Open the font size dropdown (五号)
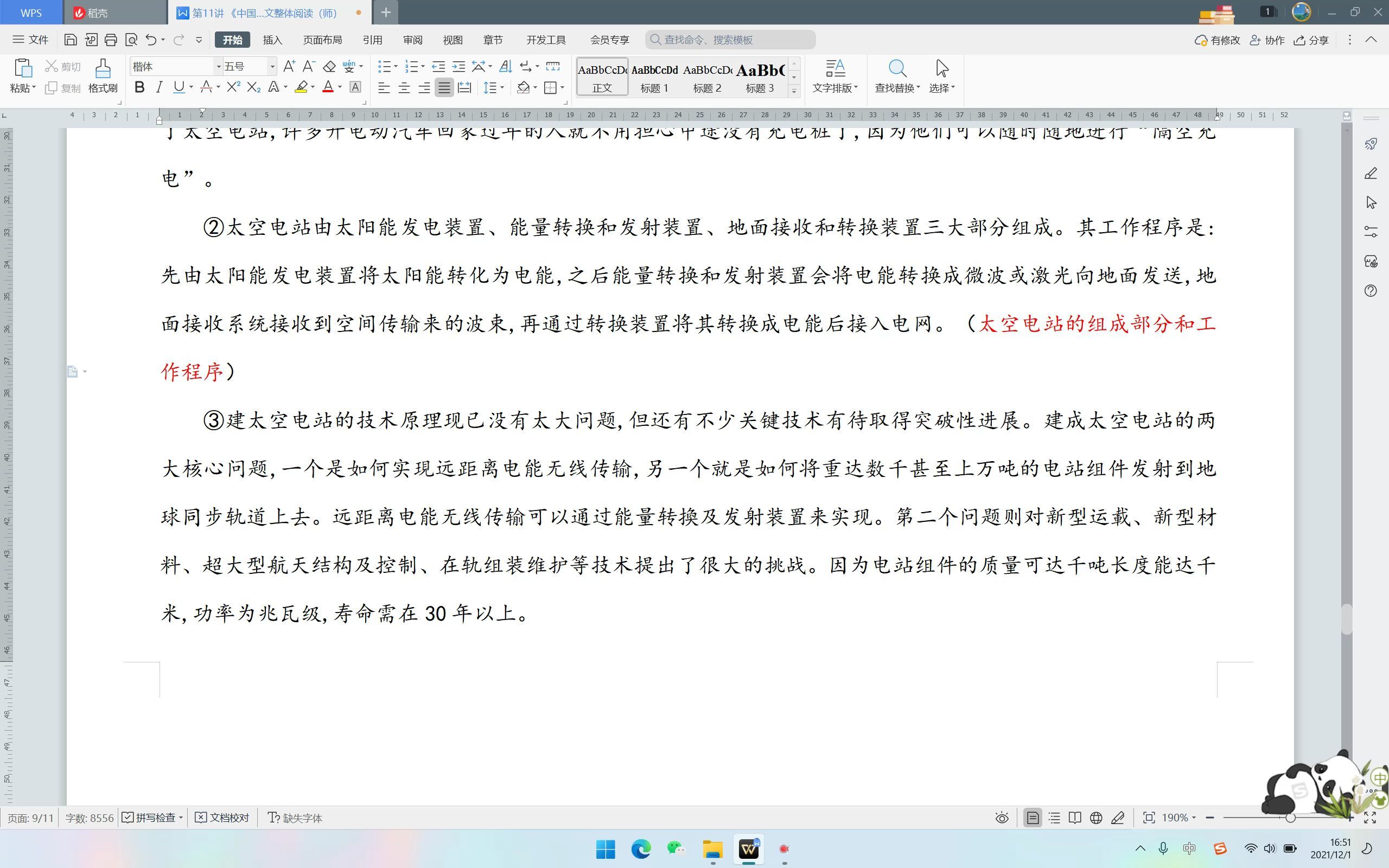1389x868 pixels. pos(272,67)
